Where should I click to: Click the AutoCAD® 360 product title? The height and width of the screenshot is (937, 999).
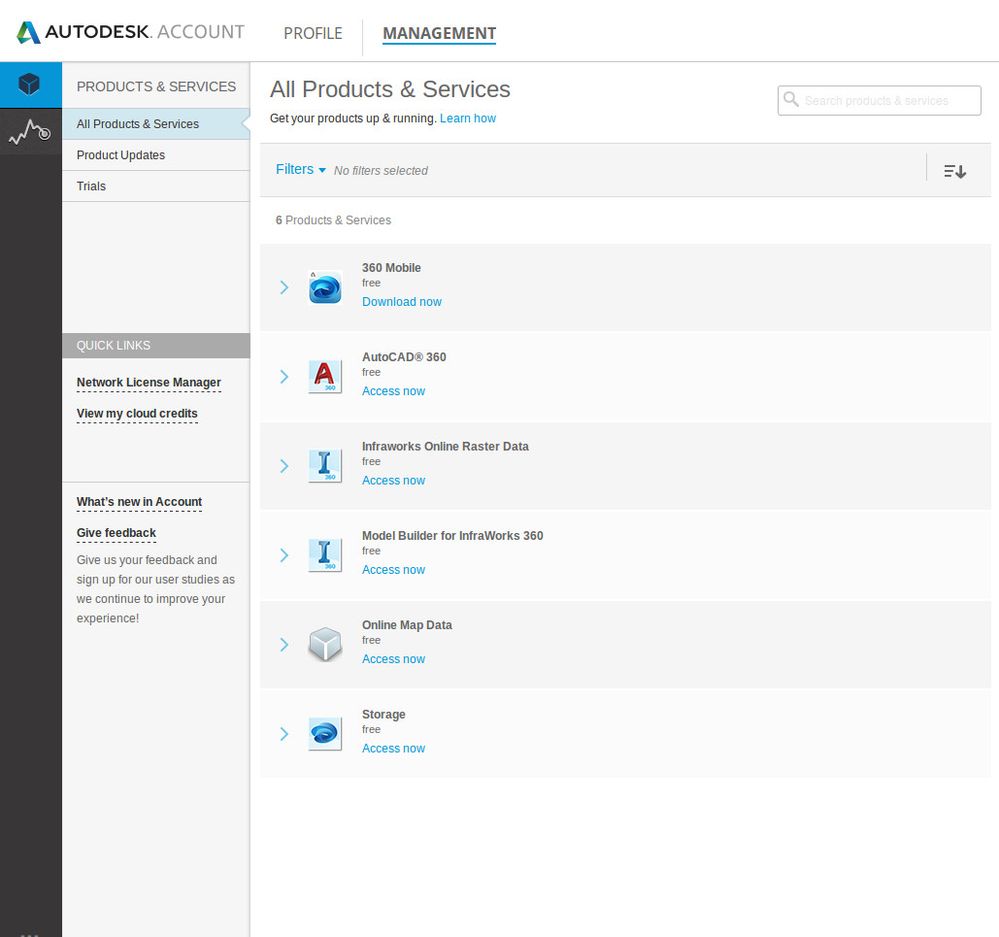[x=404, y=357]
